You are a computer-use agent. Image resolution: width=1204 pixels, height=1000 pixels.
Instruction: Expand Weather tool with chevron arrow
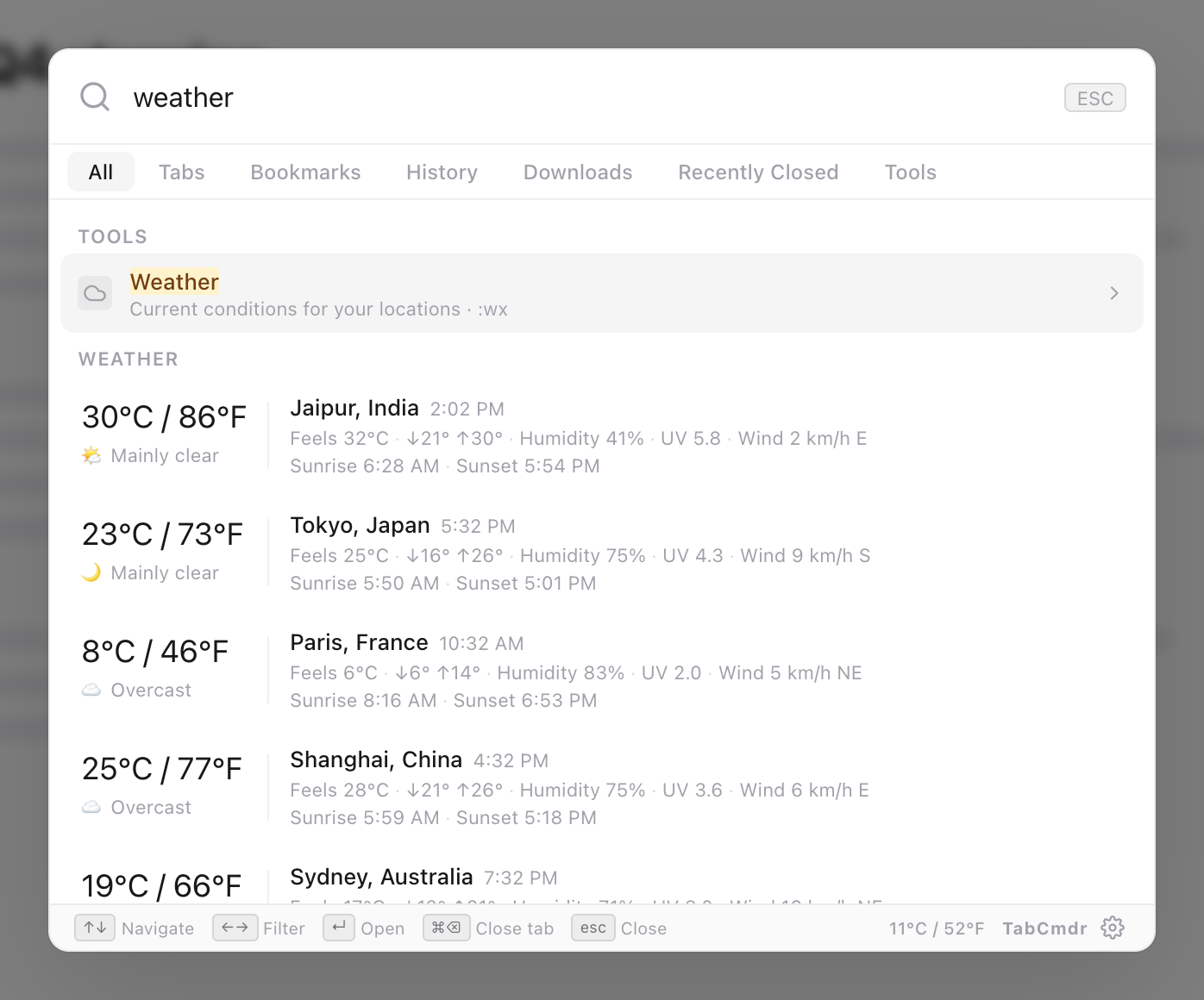(1113, 293)
